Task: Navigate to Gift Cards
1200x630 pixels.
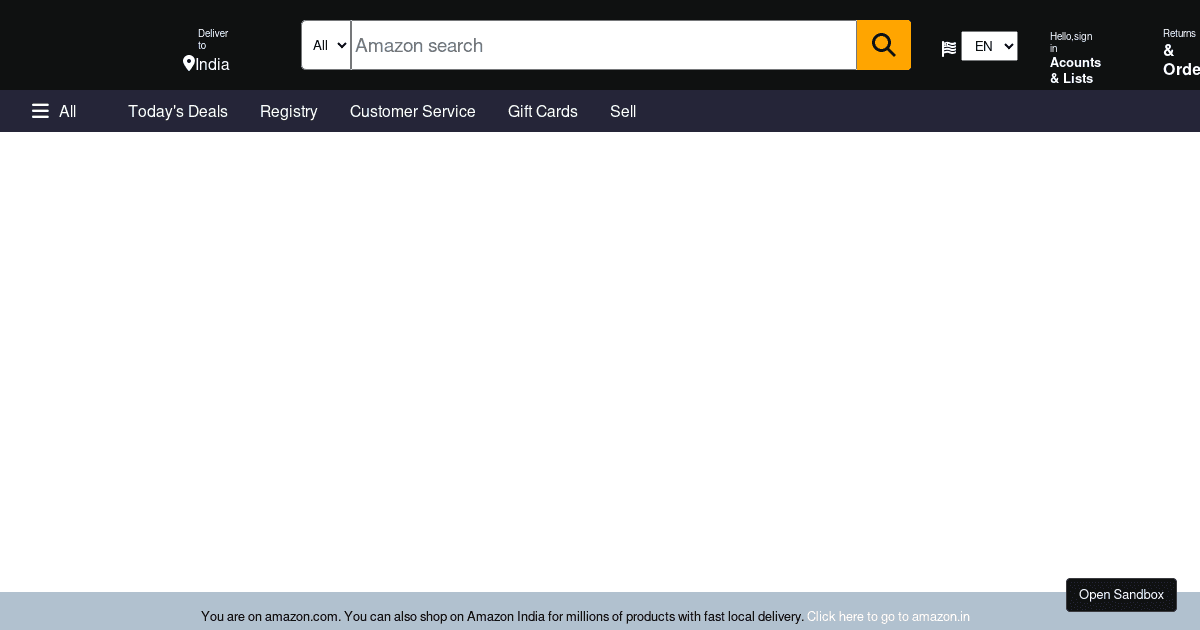Action: click(x=542, y=111)
